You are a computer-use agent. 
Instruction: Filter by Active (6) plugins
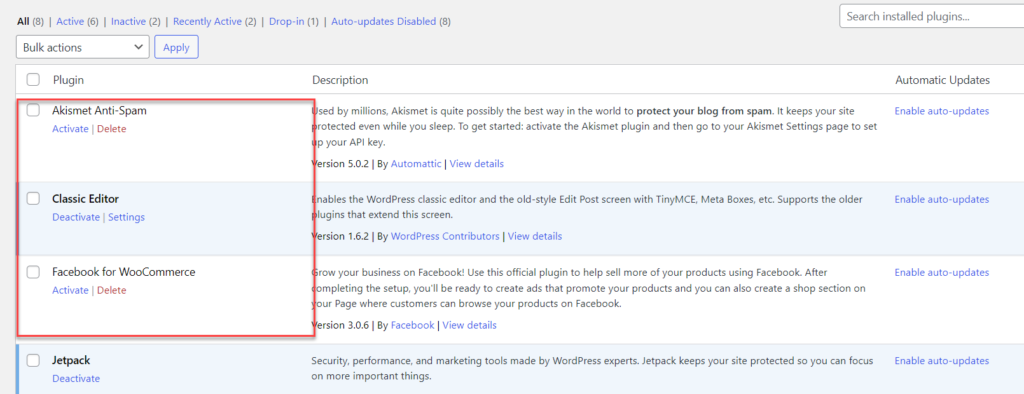(77, 22)
